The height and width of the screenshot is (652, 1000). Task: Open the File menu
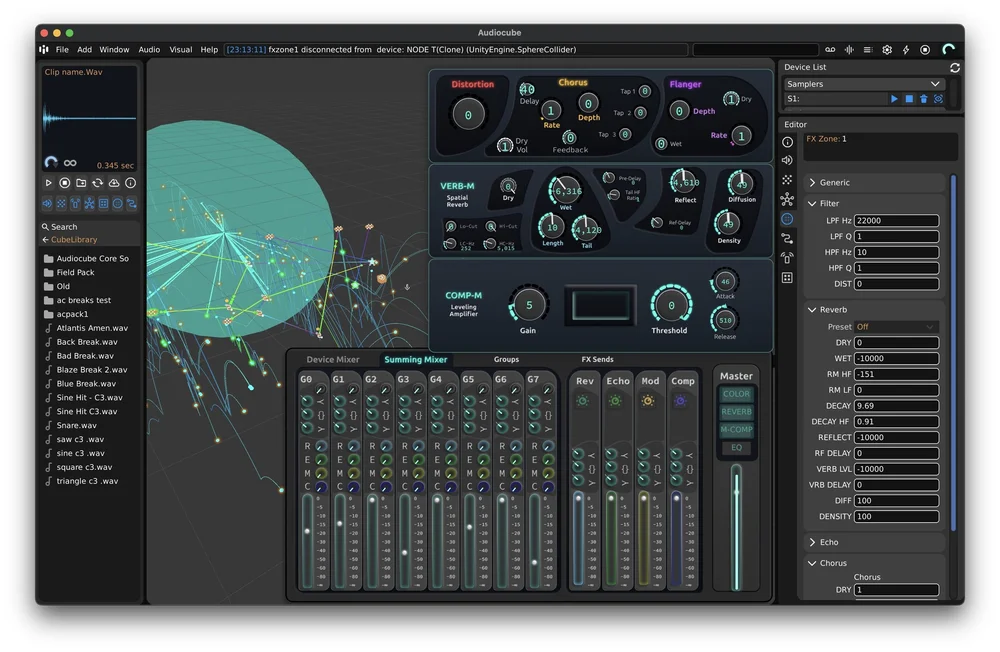point(62,50)
